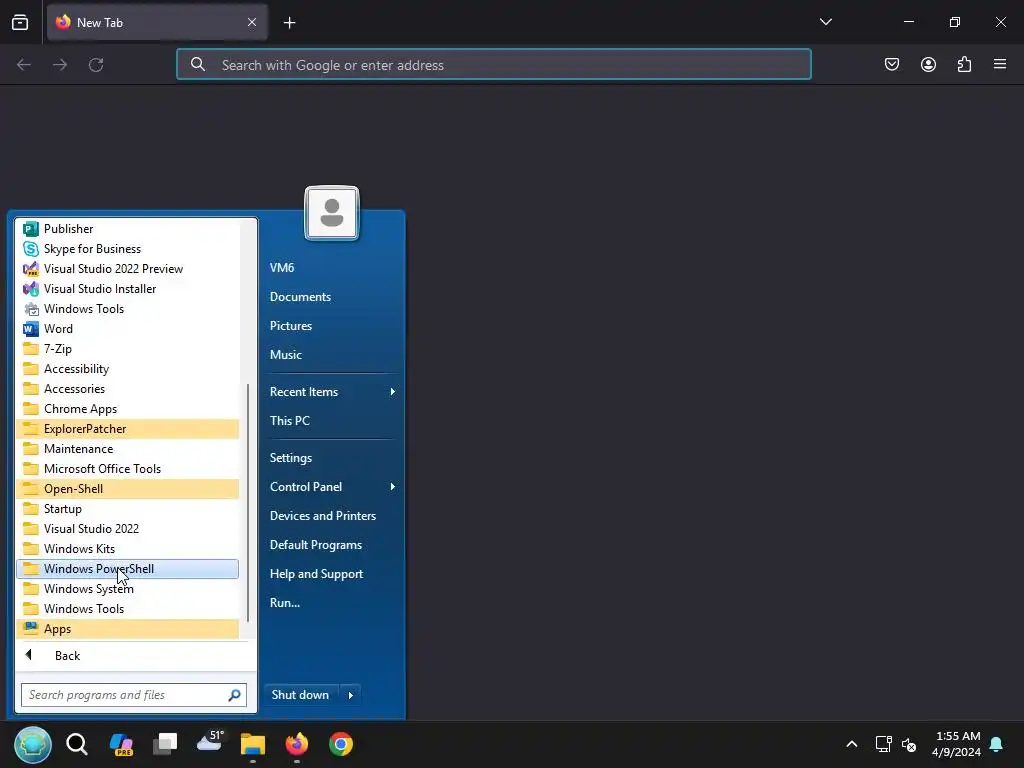Screen dimensions: 1024x768
Task: Click the Save to Pocket icon
Action: point(891,64)
